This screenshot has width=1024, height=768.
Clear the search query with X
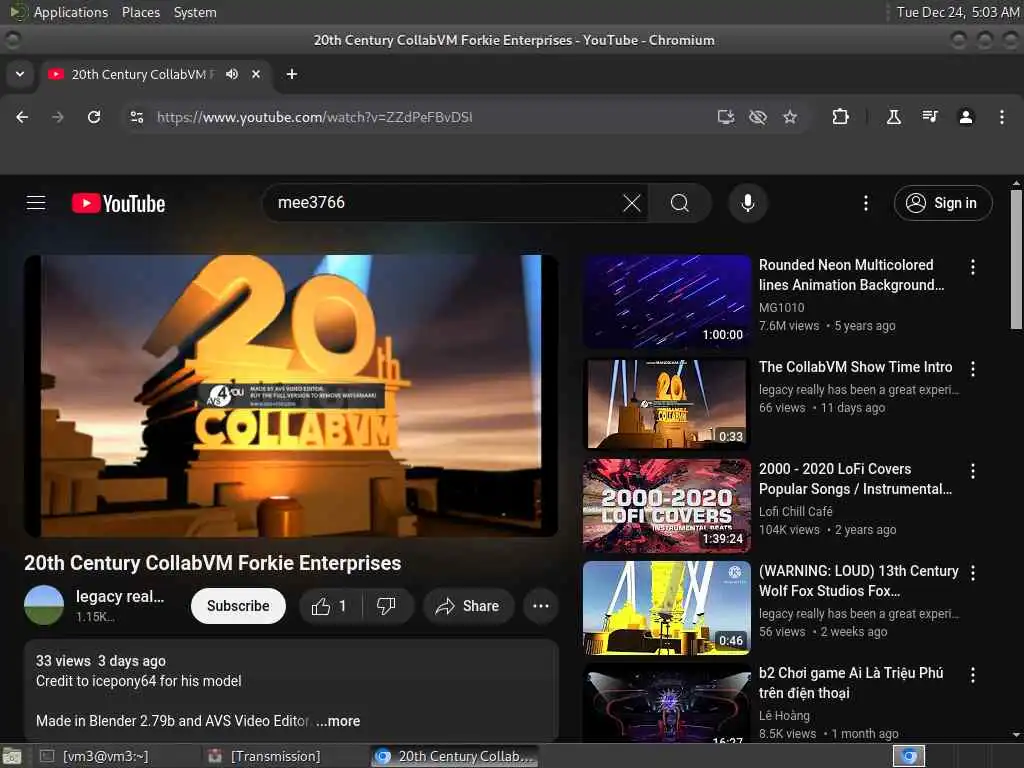point(632,203)
